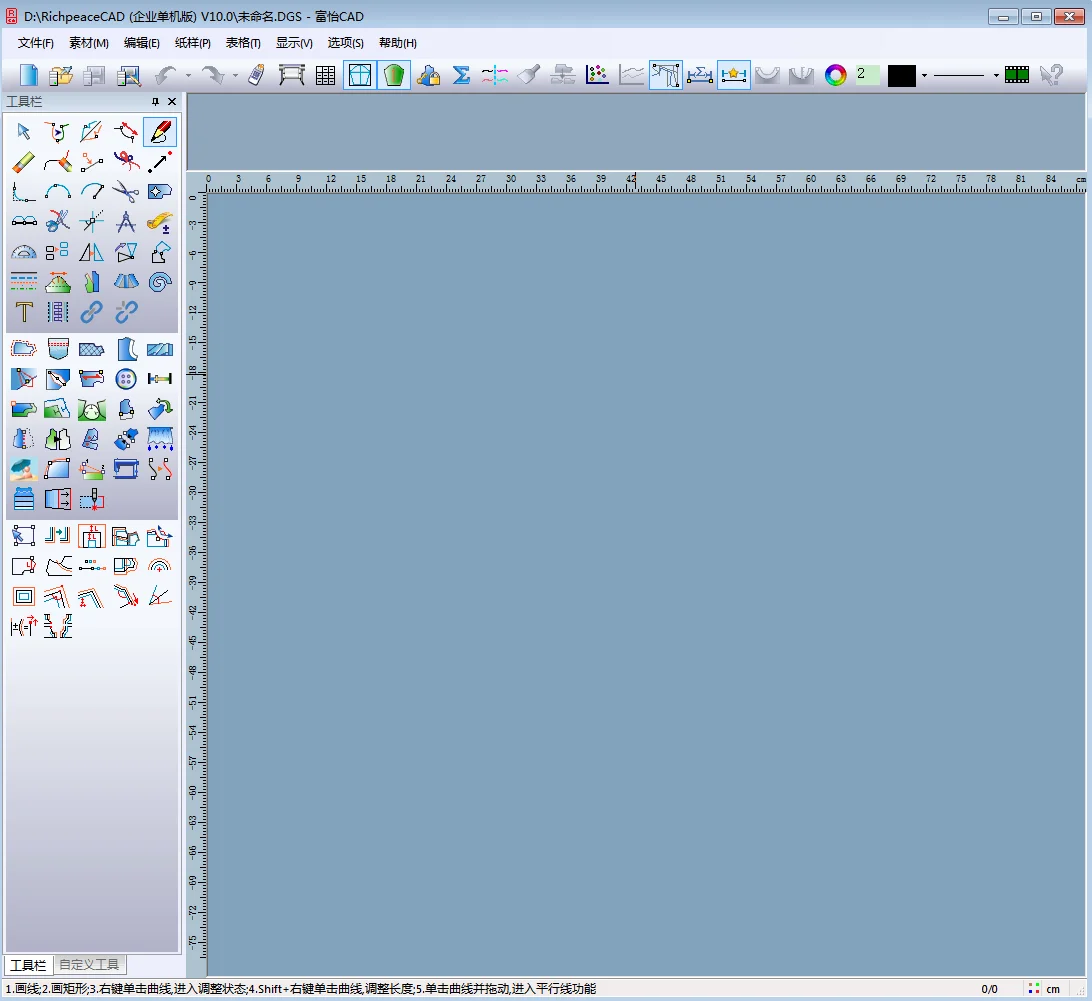Image resolution: width=1092 pixels, height=1001 pixels.
Task: Toggle the pin on the 工具栏 panel
Action: click(155, 101)
